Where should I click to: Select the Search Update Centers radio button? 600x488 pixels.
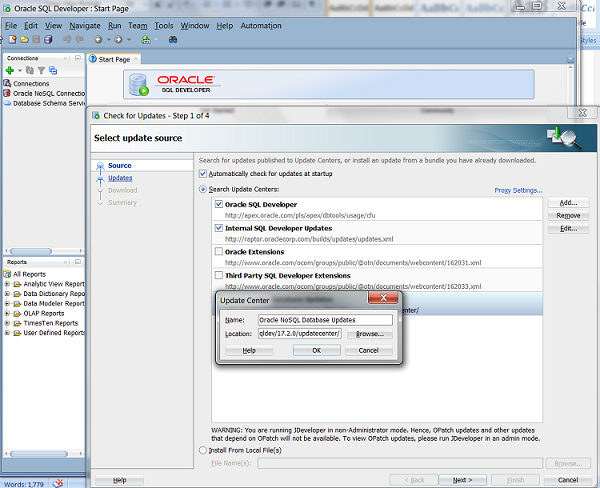click(x=203, y=189)
